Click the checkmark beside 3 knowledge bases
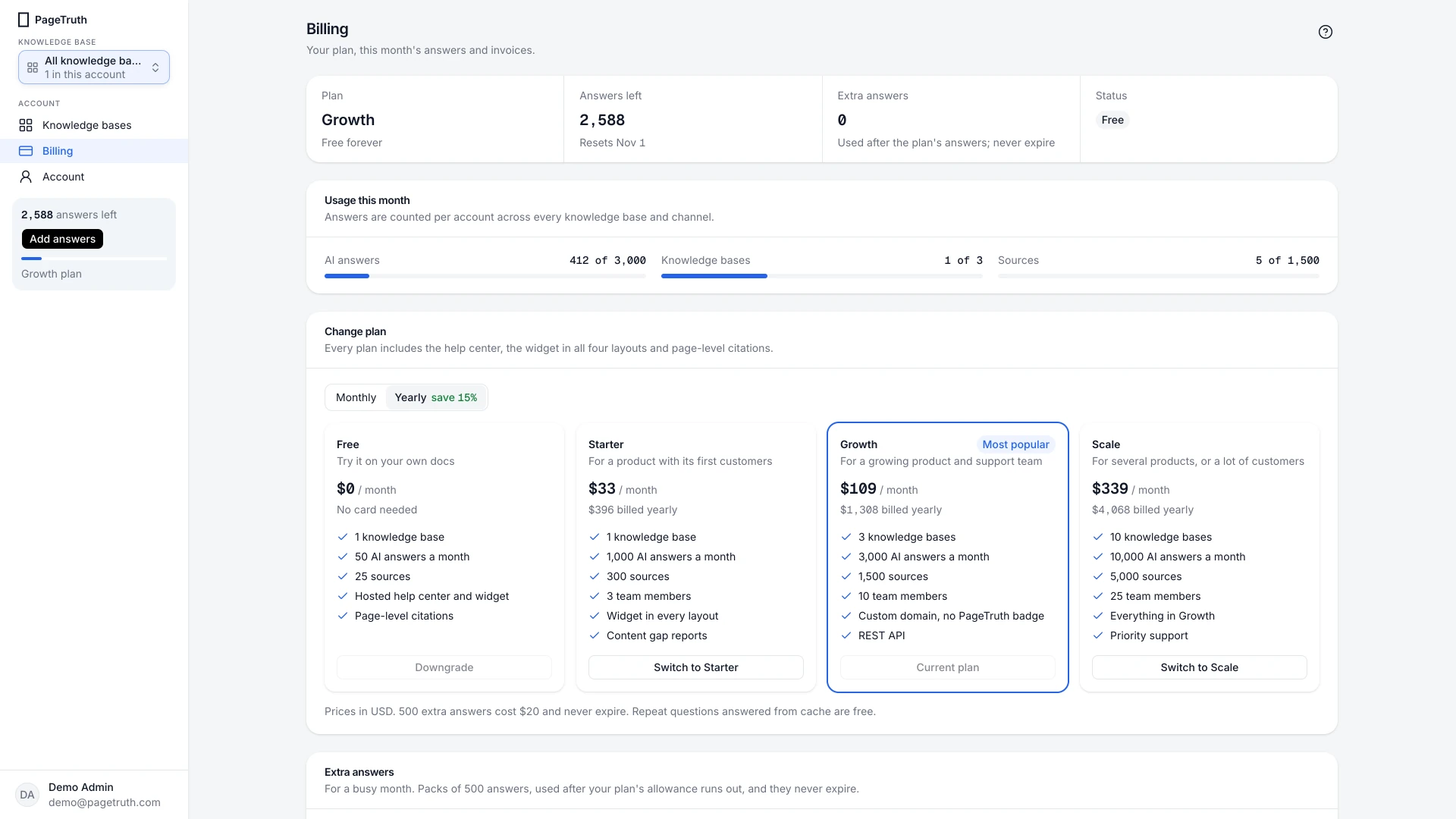The width and height of the screenshot is (1456, 819). [846, 537]
